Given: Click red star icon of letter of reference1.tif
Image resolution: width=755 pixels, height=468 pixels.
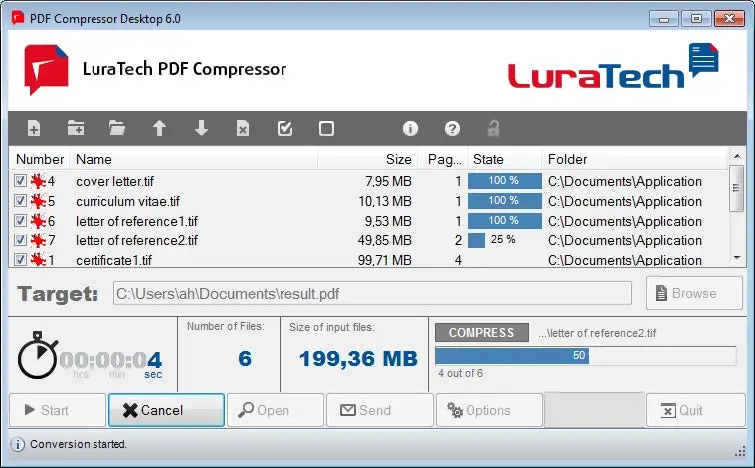Looking at the screenshot, I should tap(38, 221).
